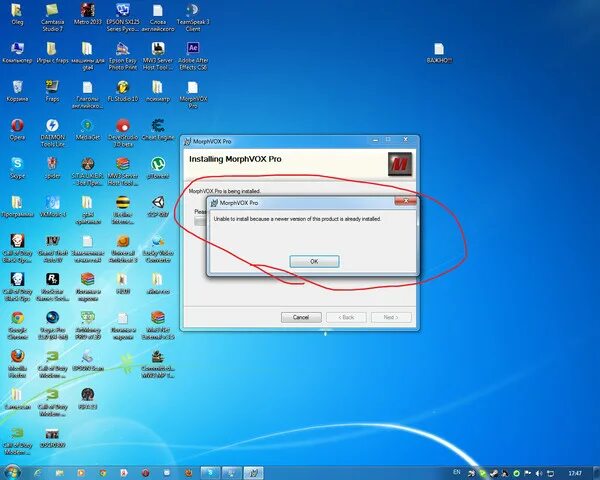Open DAEMON Tools Lite shortcut
The image size is (600, 480).
[x=52, y=133]
